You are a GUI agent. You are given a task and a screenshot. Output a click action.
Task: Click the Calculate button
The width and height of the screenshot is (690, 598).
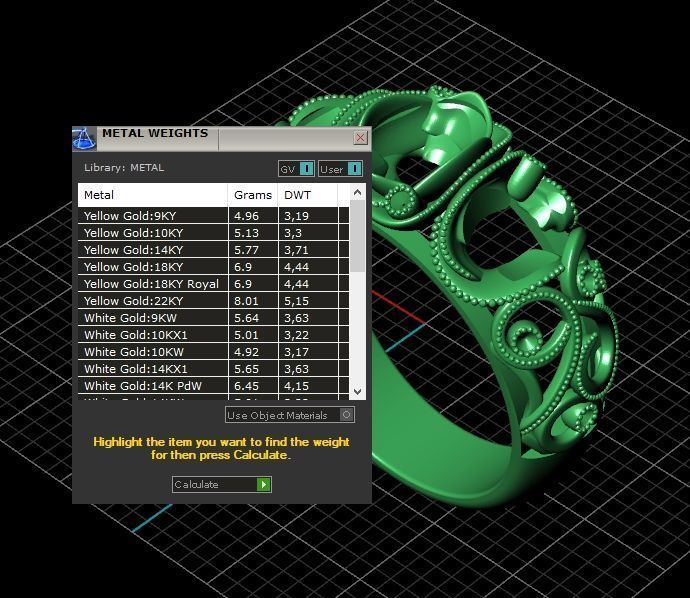pos(222,484)
